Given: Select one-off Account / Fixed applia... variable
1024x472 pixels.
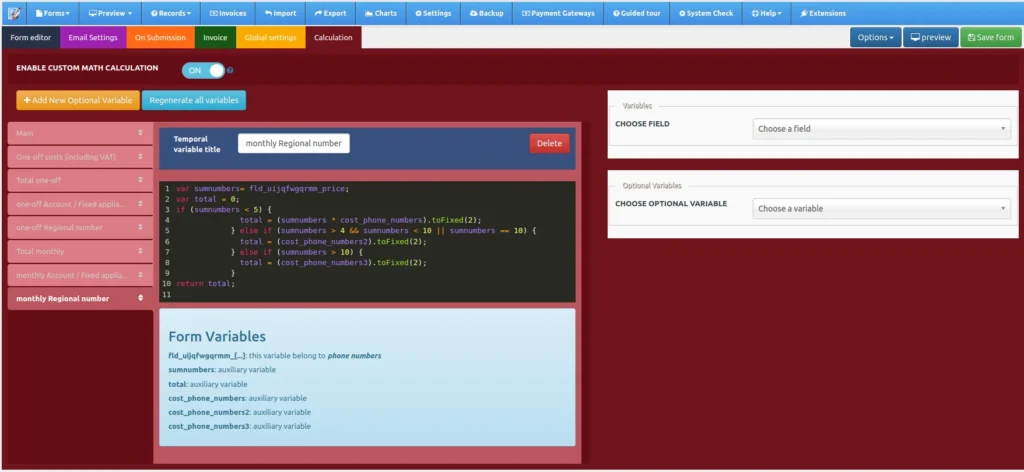Looking at the screenshot, I should pyautogui.click(x=80, y=204).
